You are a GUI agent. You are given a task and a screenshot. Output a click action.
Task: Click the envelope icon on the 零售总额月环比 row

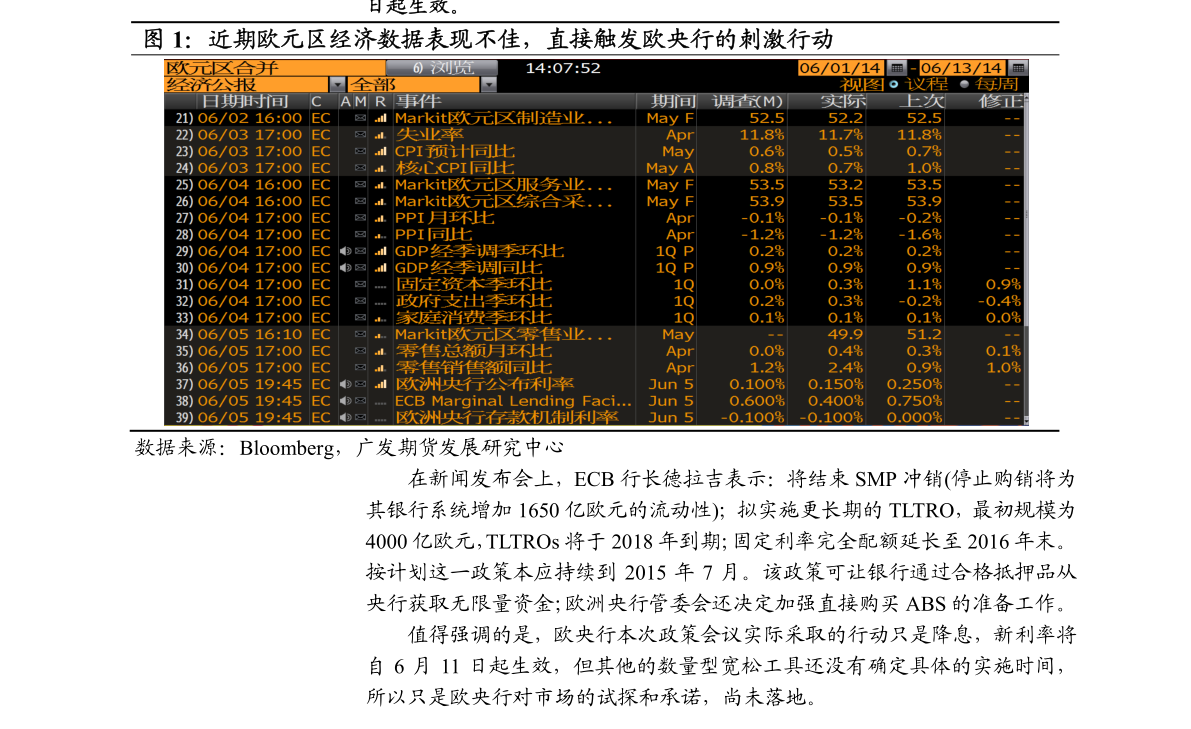361,351
